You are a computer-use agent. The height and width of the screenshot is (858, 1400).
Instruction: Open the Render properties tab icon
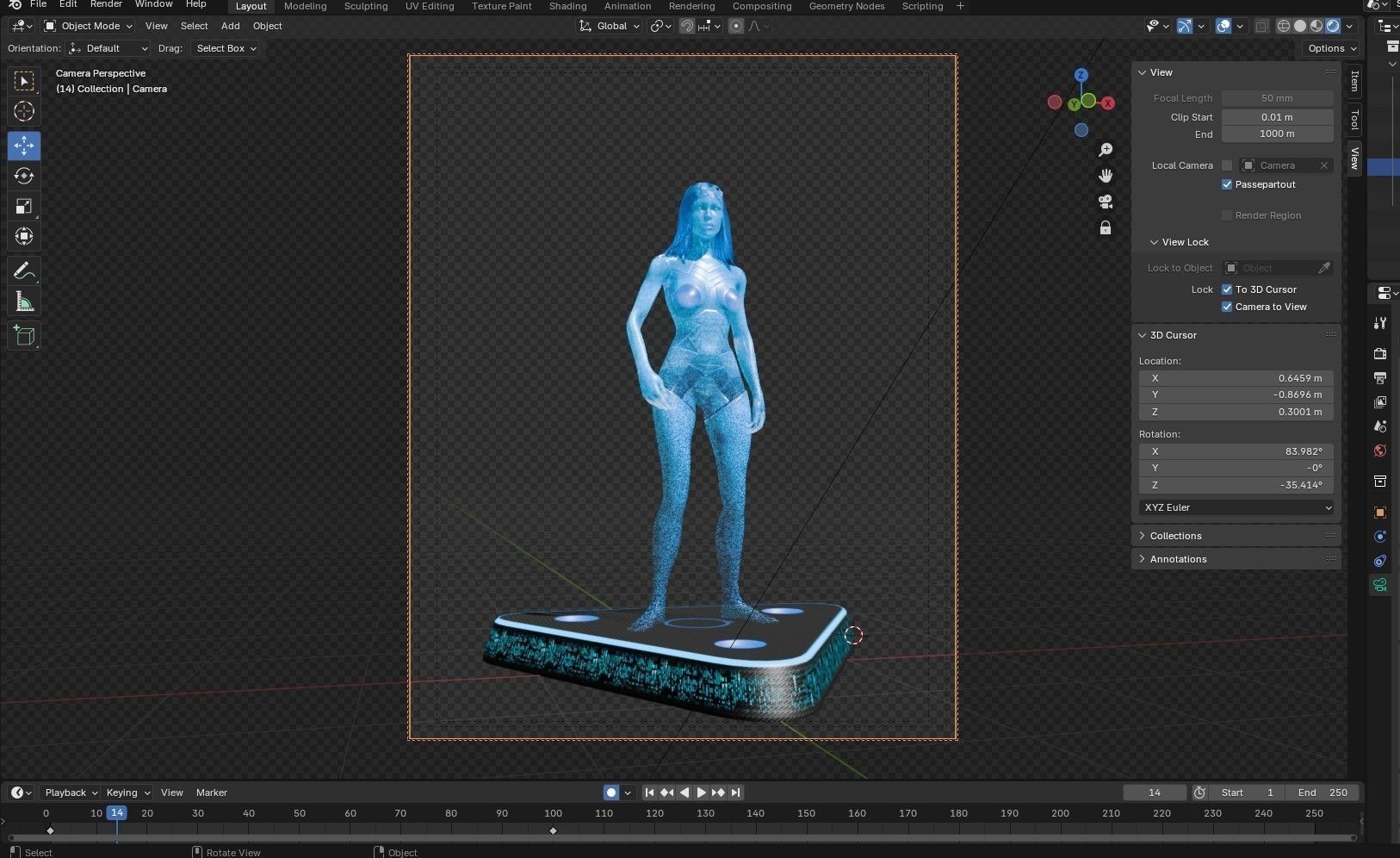1380,353
